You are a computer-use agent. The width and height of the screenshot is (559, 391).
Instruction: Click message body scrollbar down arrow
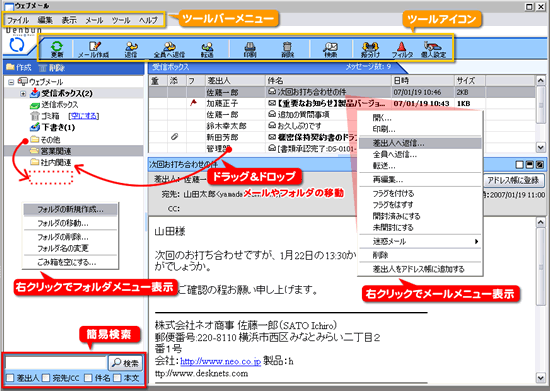(x=540, y=377)
